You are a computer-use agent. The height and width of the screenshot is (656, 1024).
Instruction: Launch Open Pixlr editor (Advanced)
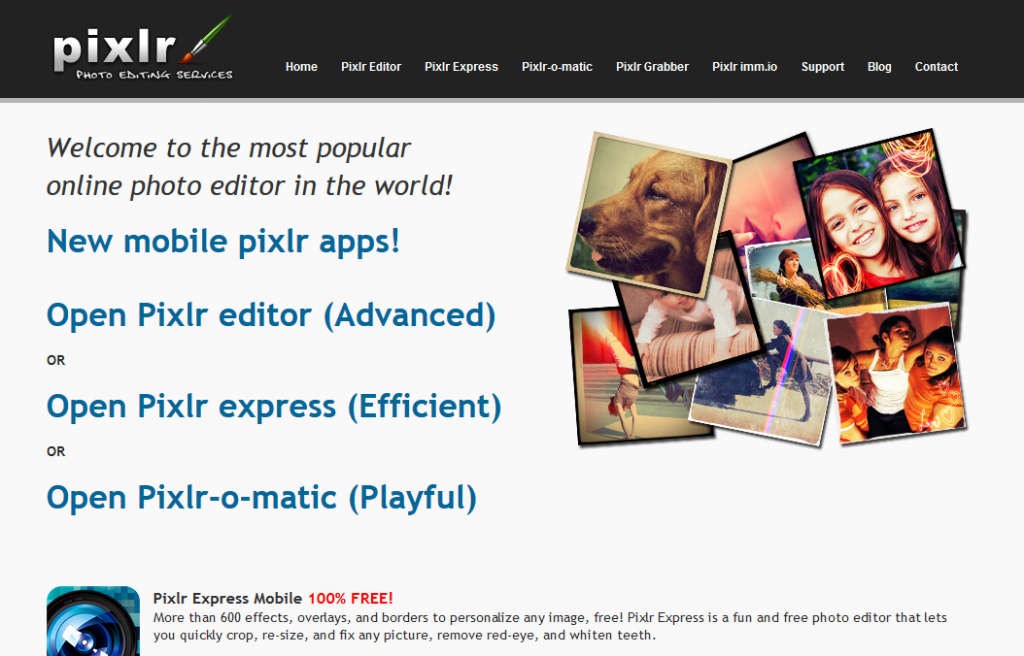(271, 315)
